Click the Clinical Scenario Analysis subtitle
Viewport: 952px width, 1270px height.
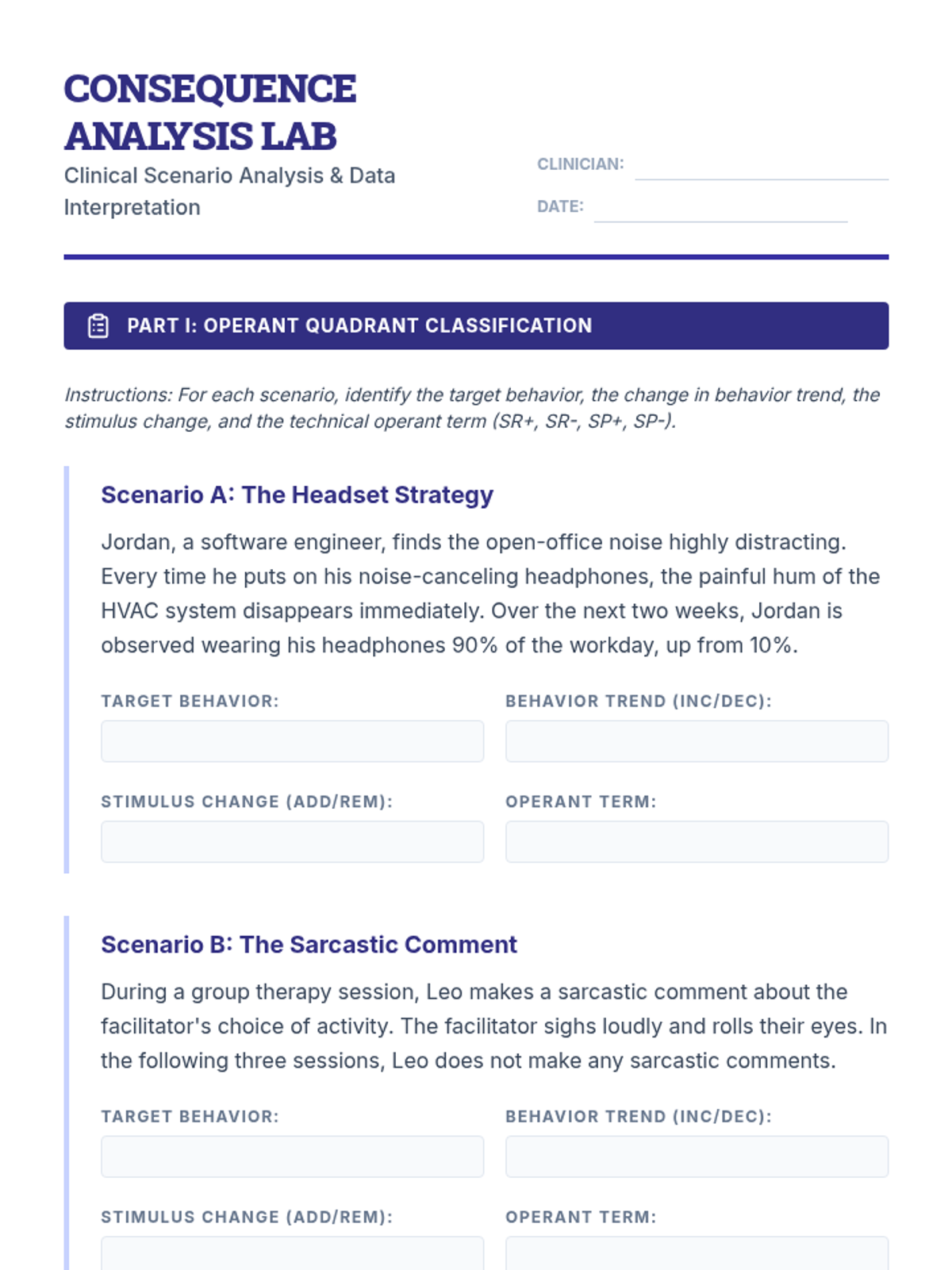229,191
